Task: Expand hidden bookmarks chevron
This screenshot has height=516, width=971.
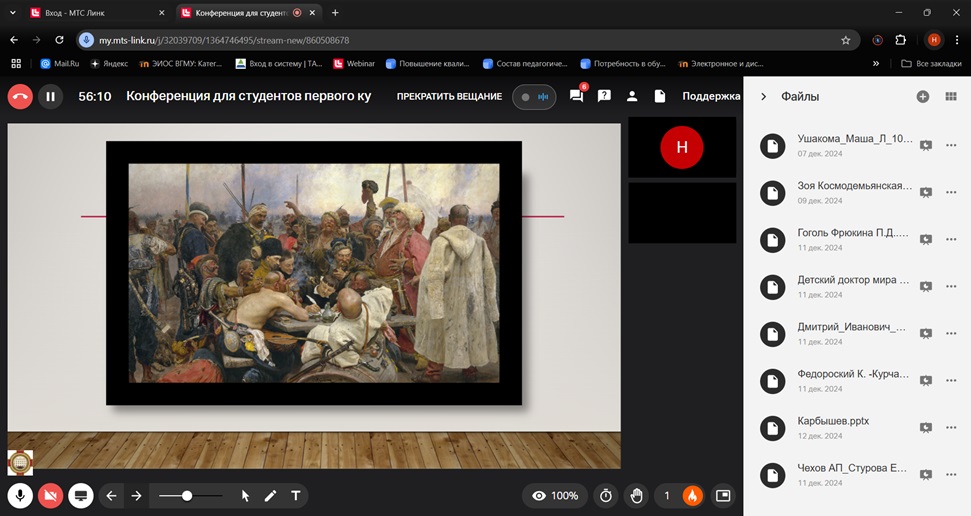Action: click(x=876, y=63)
